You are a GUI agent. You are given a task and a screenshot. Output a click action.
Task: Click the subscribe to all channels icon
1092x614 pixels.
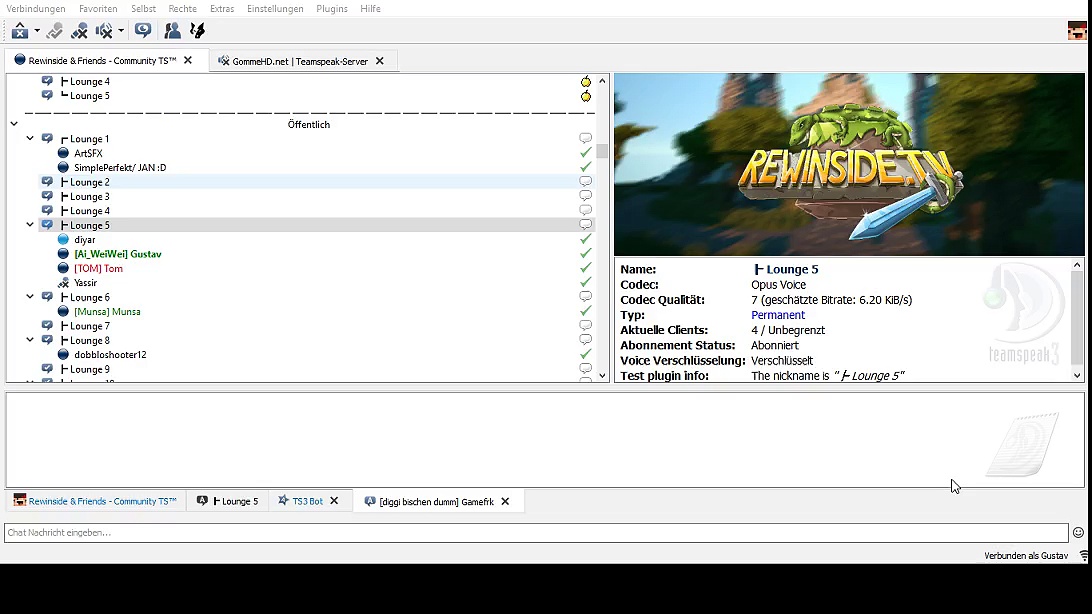coord(143,31)
